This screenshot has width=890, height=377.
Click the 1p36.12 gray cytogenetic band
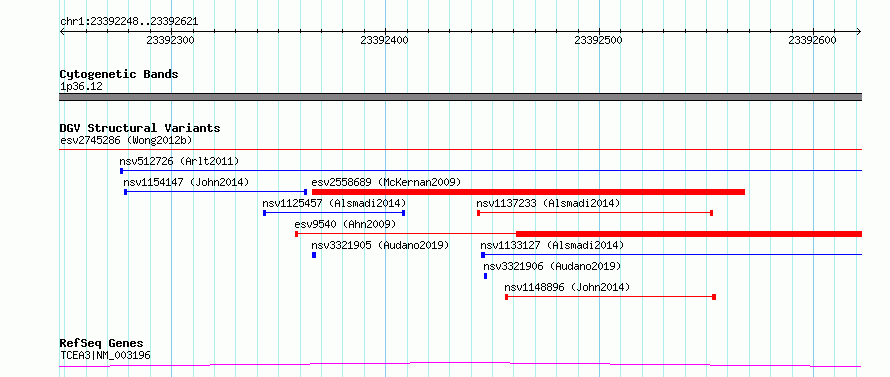tap(461, 97)
